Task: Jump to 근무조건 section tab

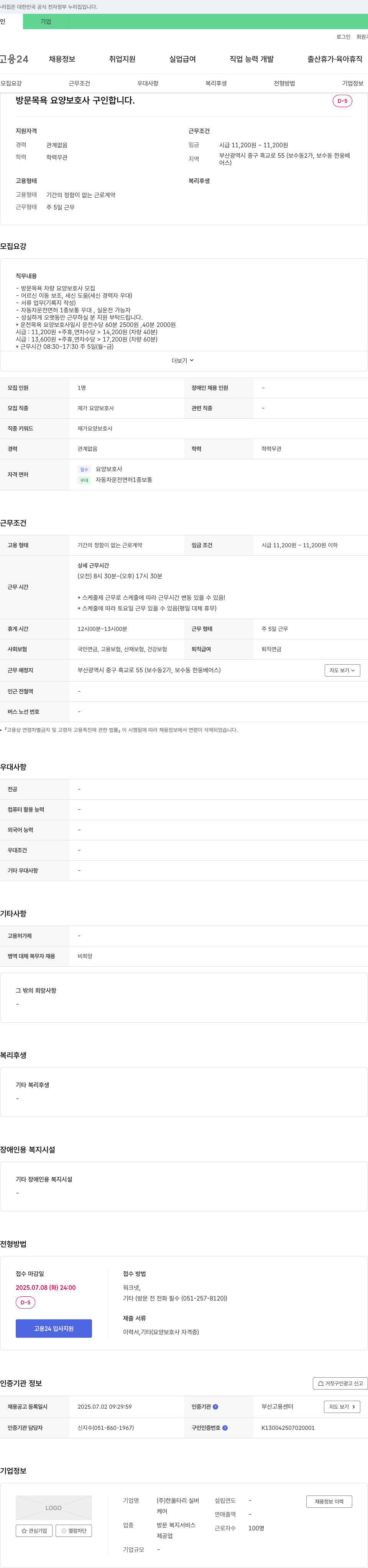Action: tap(79, 83)
